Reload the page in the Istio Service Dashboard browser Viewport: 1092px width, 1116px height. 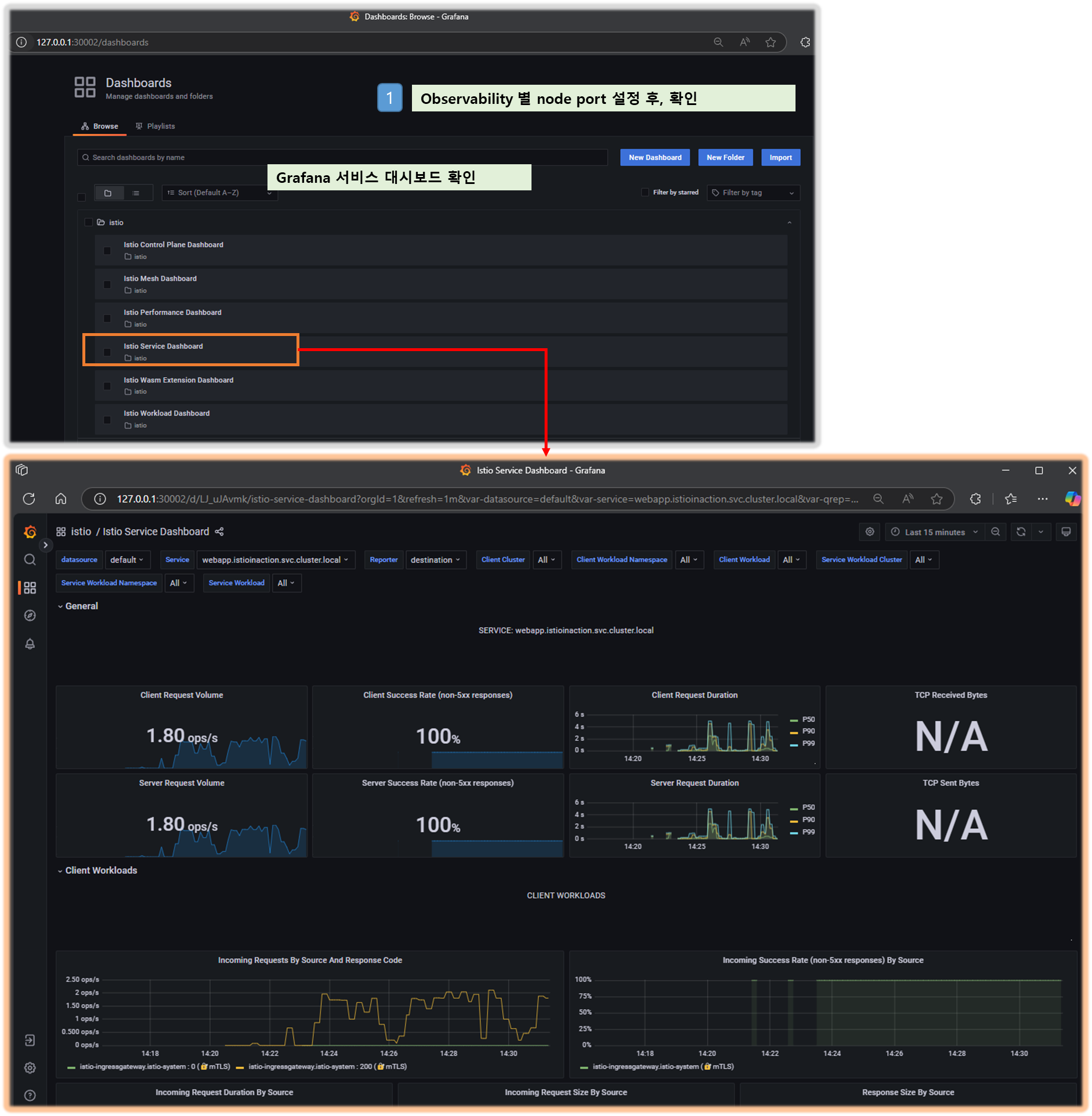(29, 499)
